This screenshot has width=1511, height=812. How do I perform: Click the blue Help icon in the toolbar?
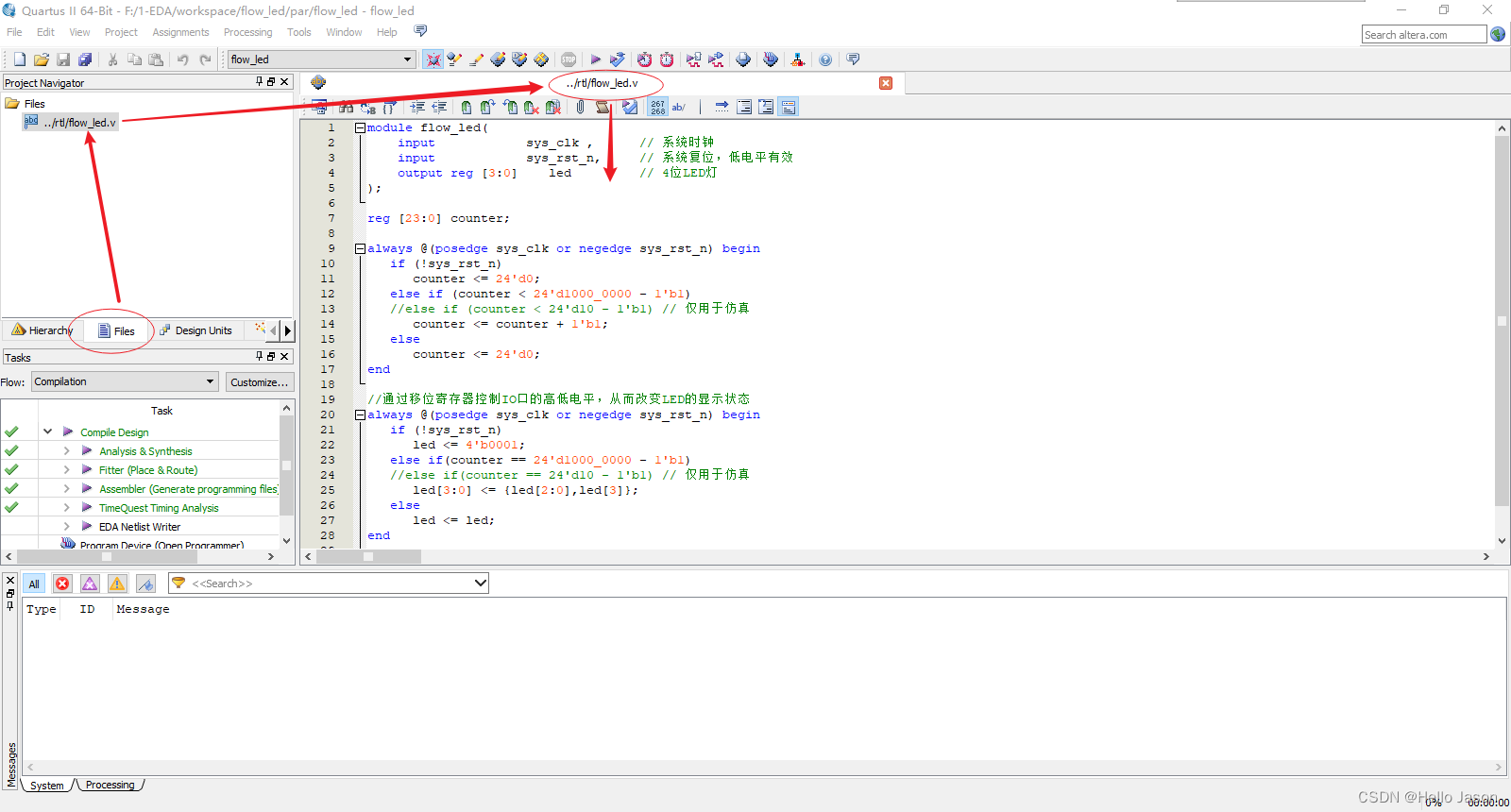pyautogui.click(x=825, y=59)
